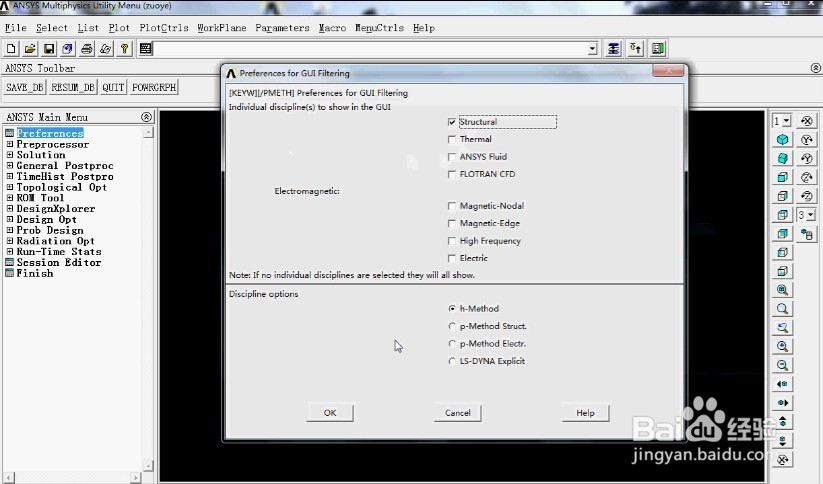
Task: Expand General Postproc in main menu
Action: (9, 165)
